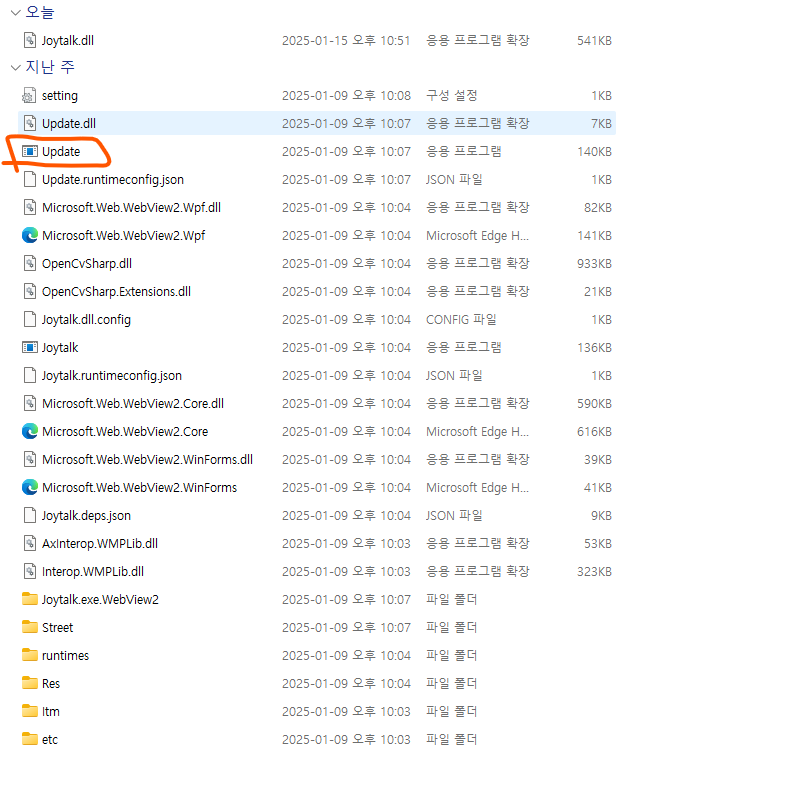Click the Joytalk.dll.config file name
This screenshot has width=793, height=800.
point(86,320)
